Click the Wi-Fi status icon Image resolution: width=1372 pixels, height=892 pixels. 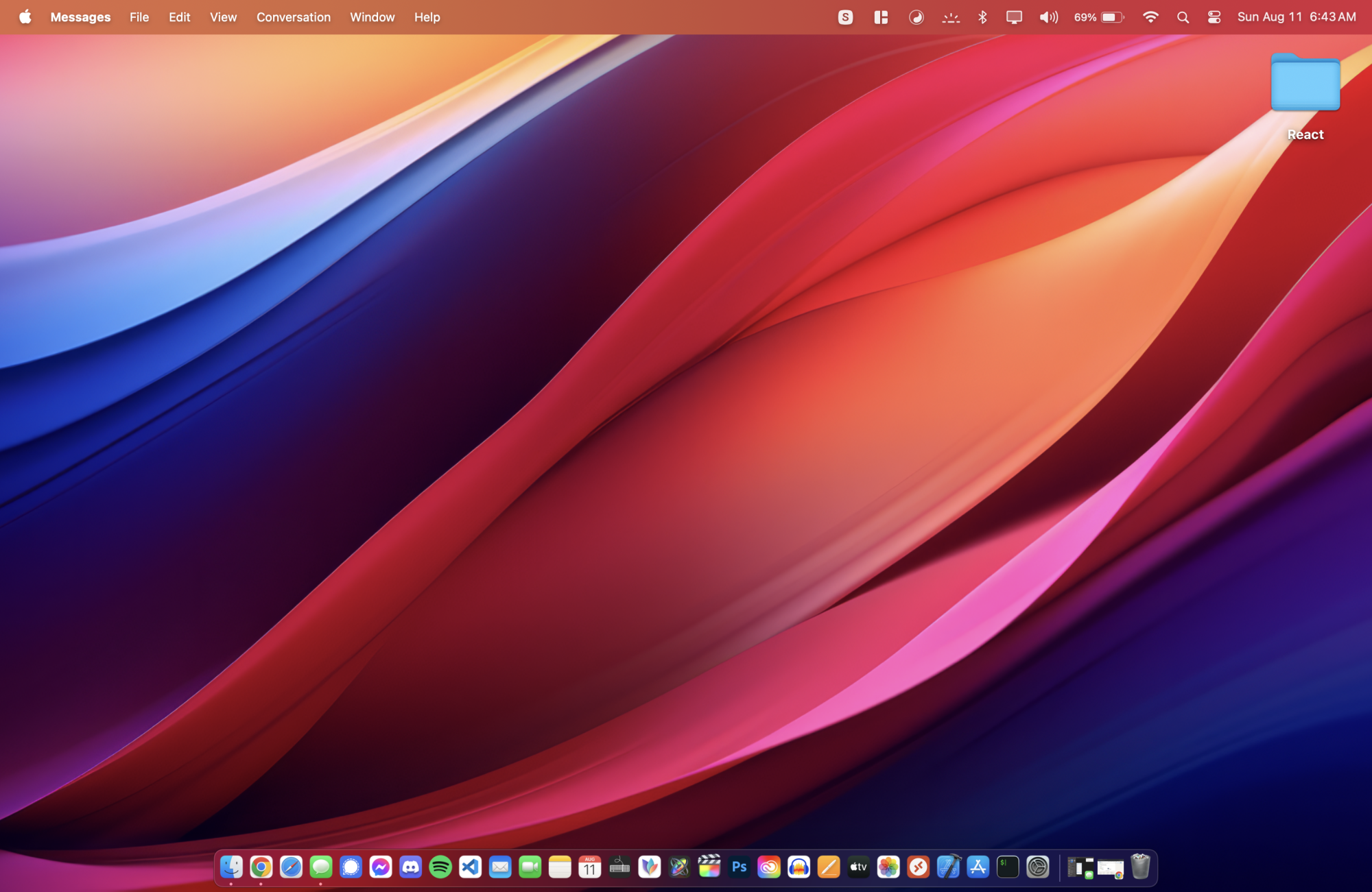1150,17
